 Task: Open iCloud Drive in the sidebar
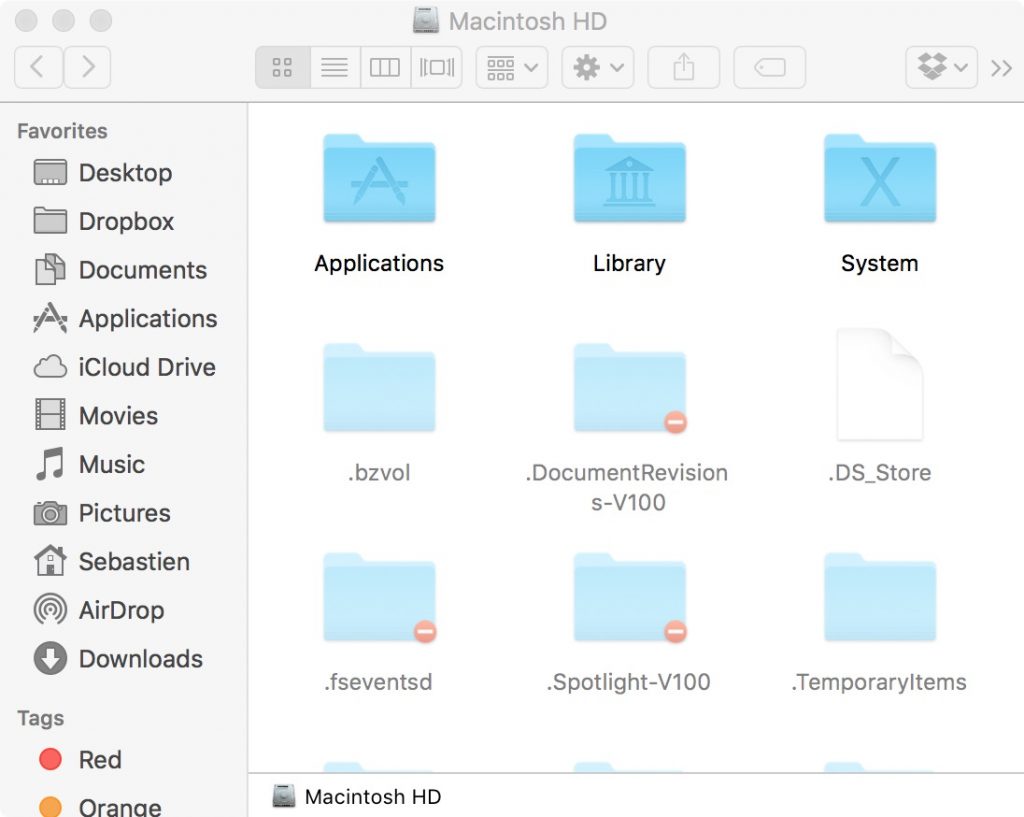pos(124,367)
